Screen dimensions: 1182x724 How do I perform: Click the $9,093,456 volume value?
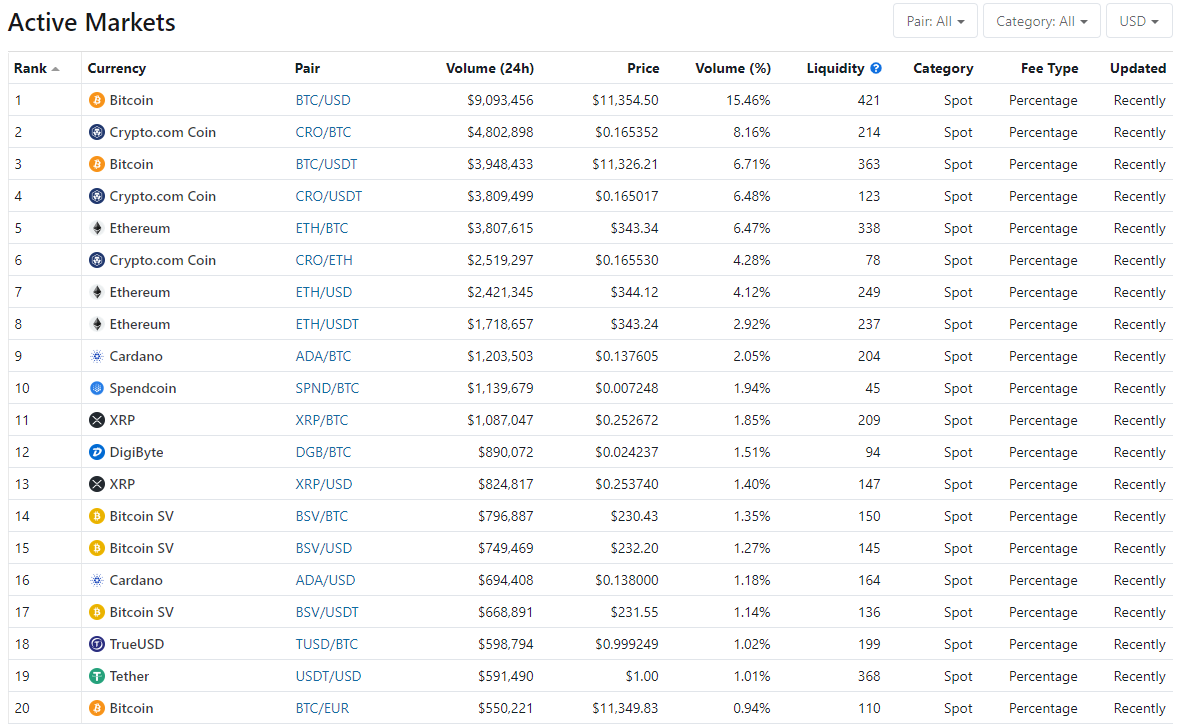[500, 100]
